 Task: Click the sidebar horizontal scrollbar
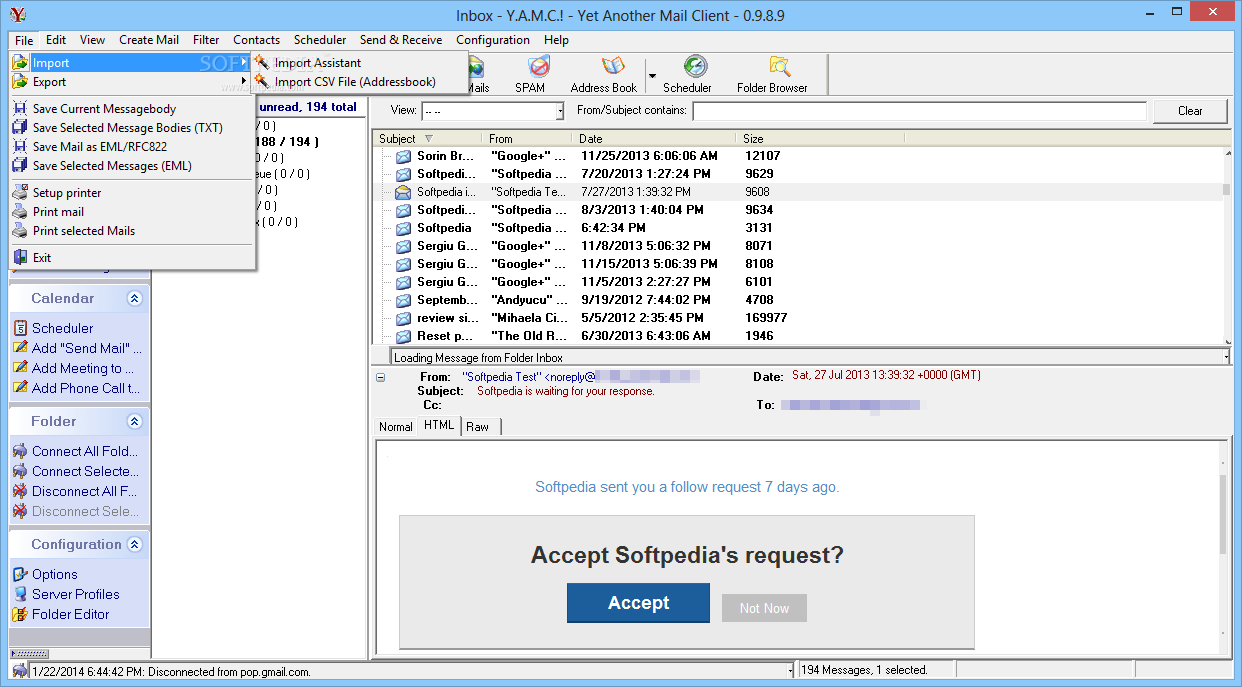tap(79, 653)
